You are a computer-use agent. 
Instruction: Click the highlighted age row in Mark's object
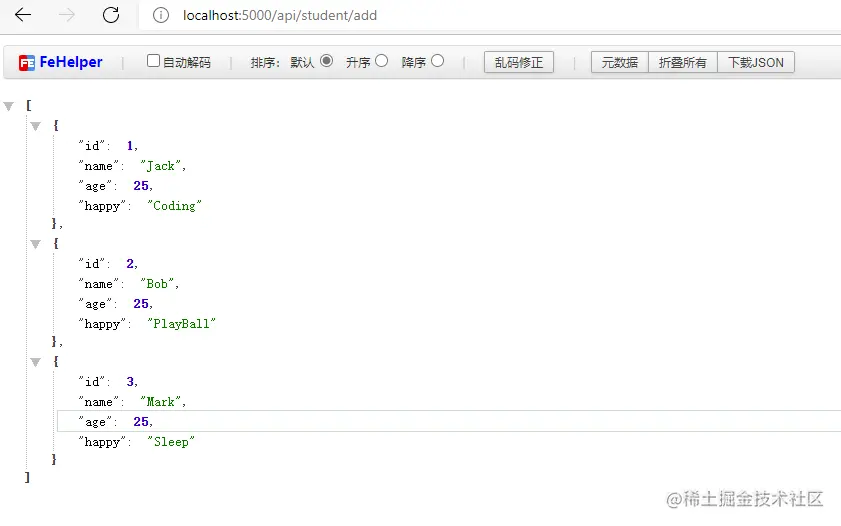point(448,421)
